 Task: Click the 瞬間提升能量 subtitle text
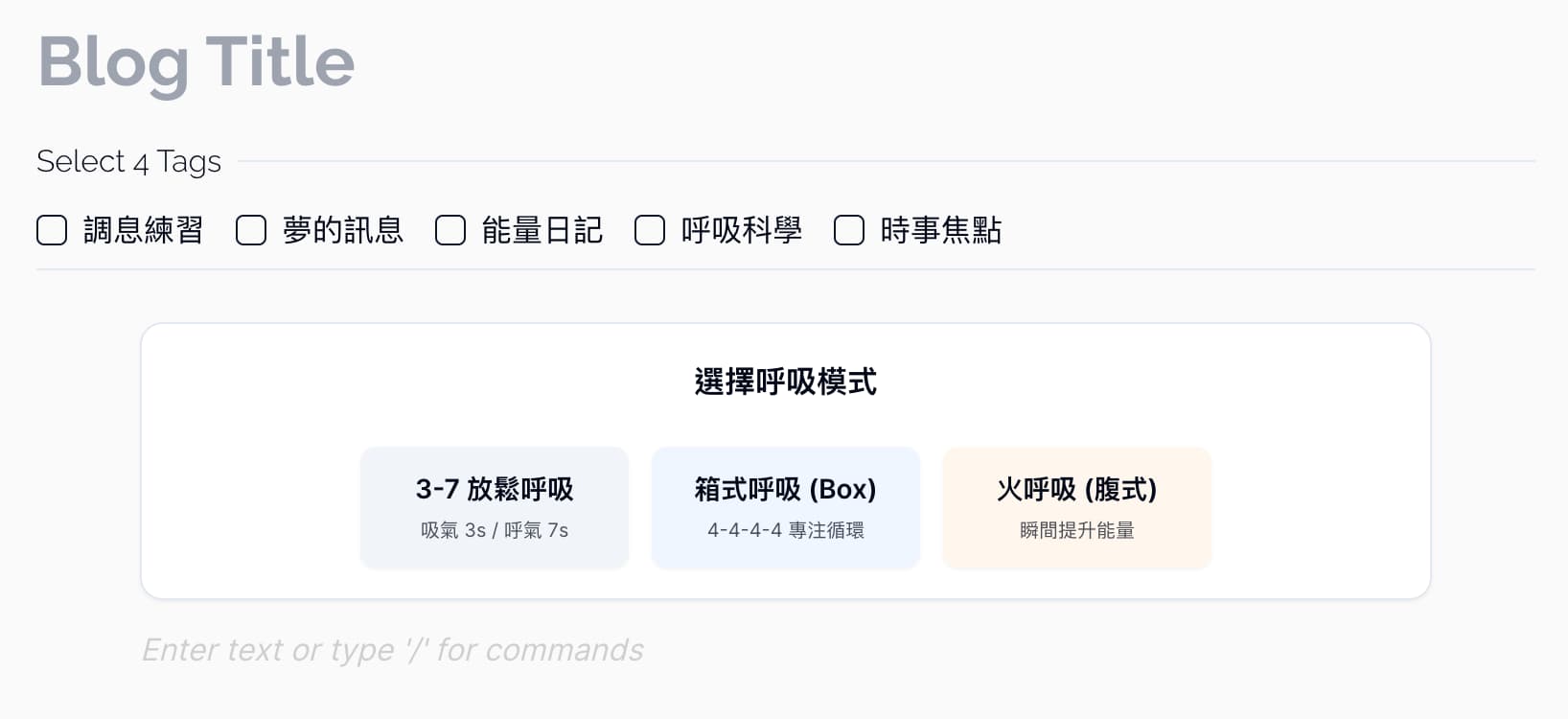point(1077,530)
